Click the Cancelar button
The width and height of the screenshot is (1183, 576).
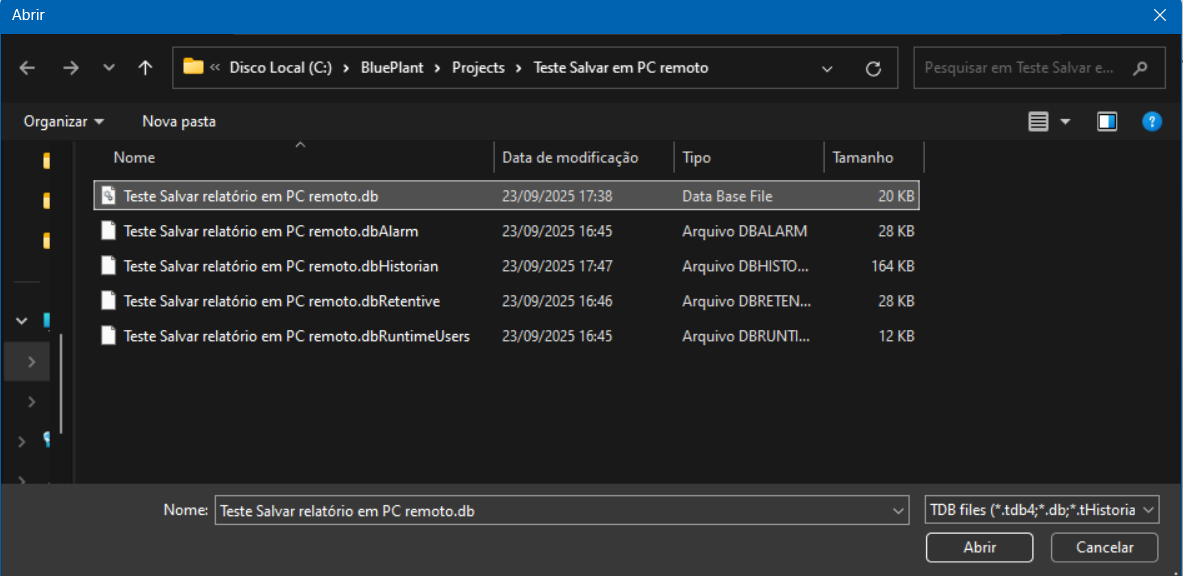[x=1104, y=547]
